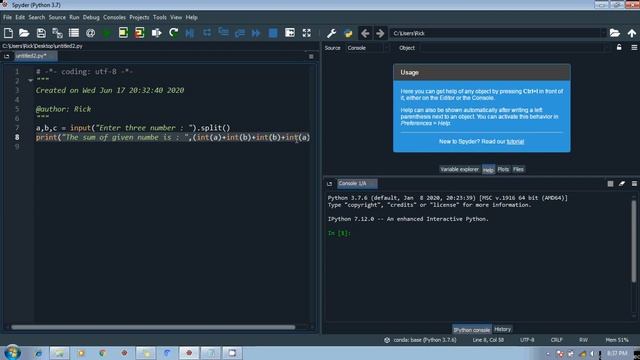Switch to the Variable explorer tab
Image resolution: width=640 pixels, height=360 pixels.
click(x=459, y=169)
